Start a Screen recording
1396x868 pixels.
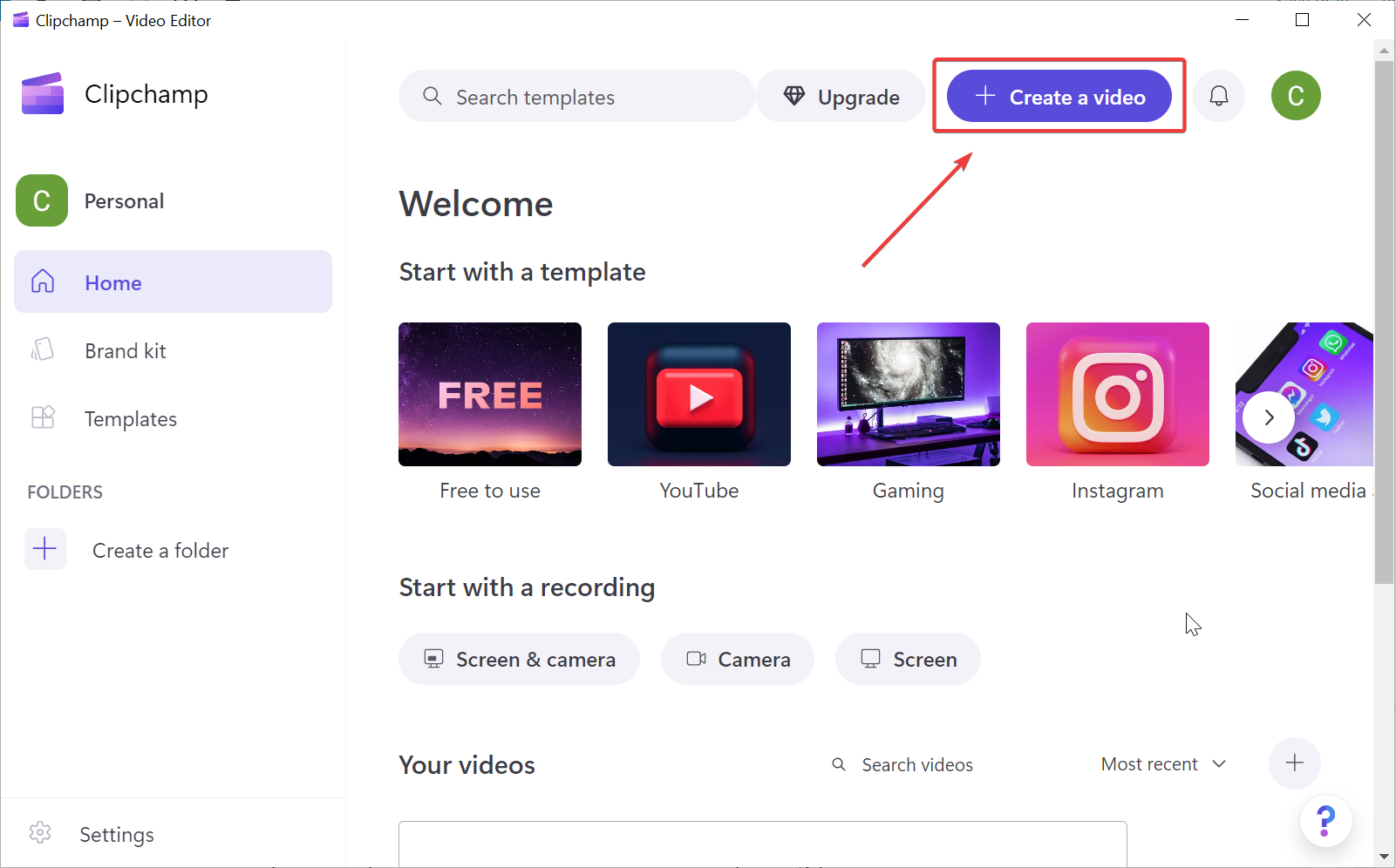click(x=907, y=659)
